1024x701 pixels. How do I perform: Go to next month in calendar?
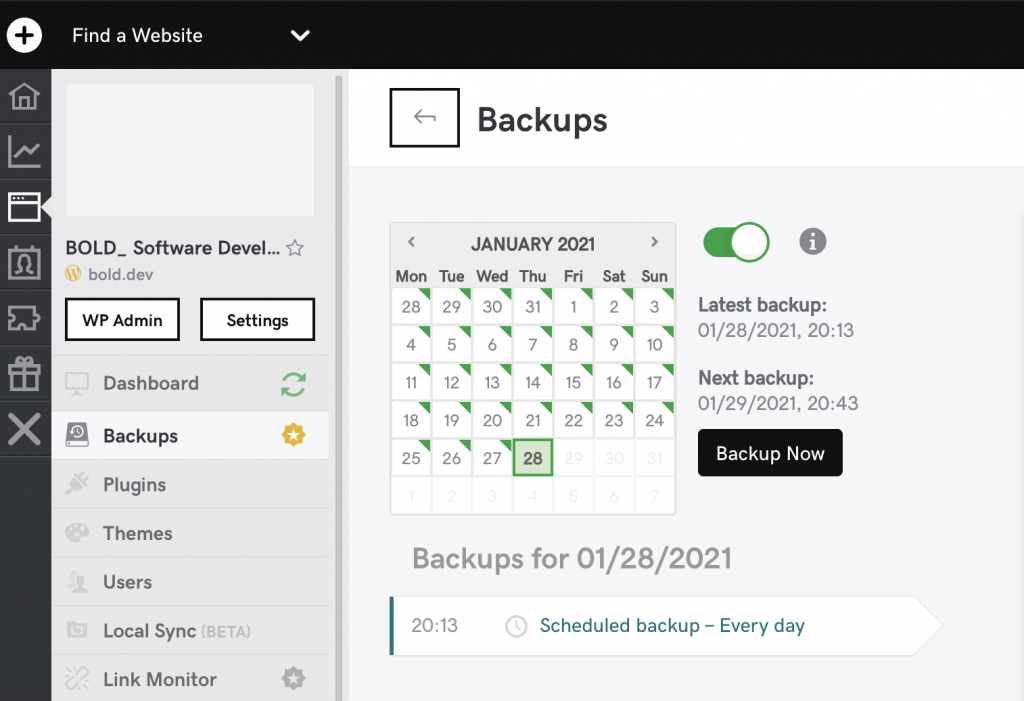654,242
